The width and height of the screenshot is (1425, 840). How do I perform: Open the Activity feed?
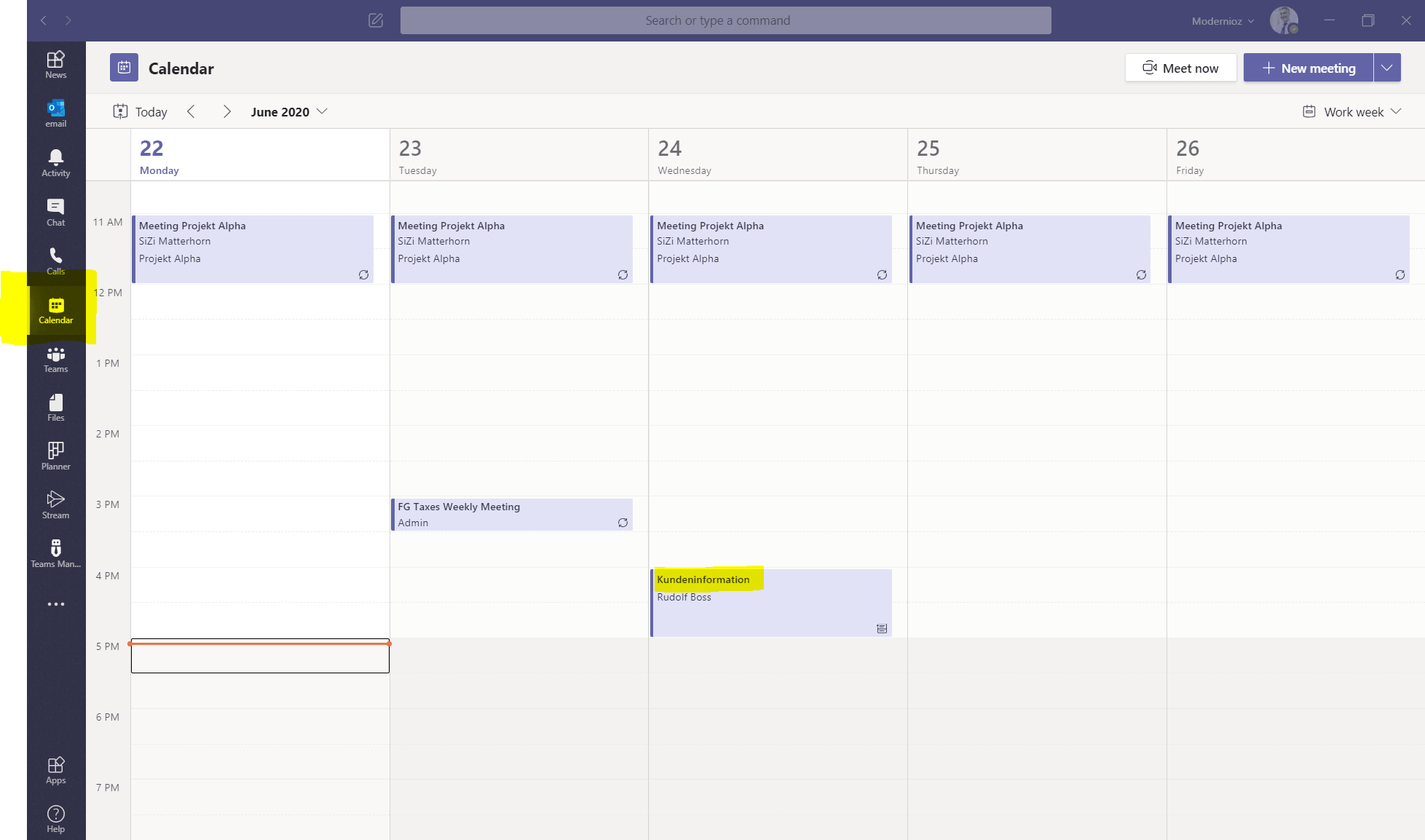coord(56,163)
